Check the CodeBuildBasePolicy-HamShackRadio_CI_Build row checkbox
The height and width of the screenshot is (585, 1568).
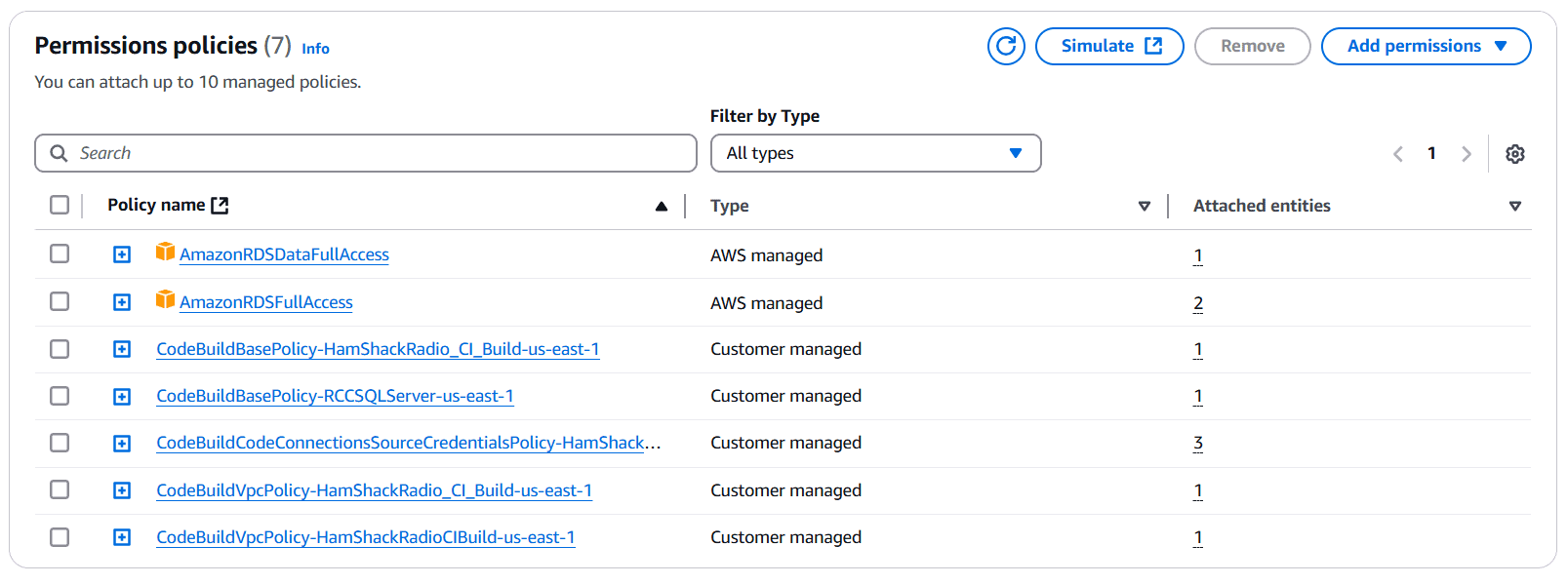click(x=60, y=349)
